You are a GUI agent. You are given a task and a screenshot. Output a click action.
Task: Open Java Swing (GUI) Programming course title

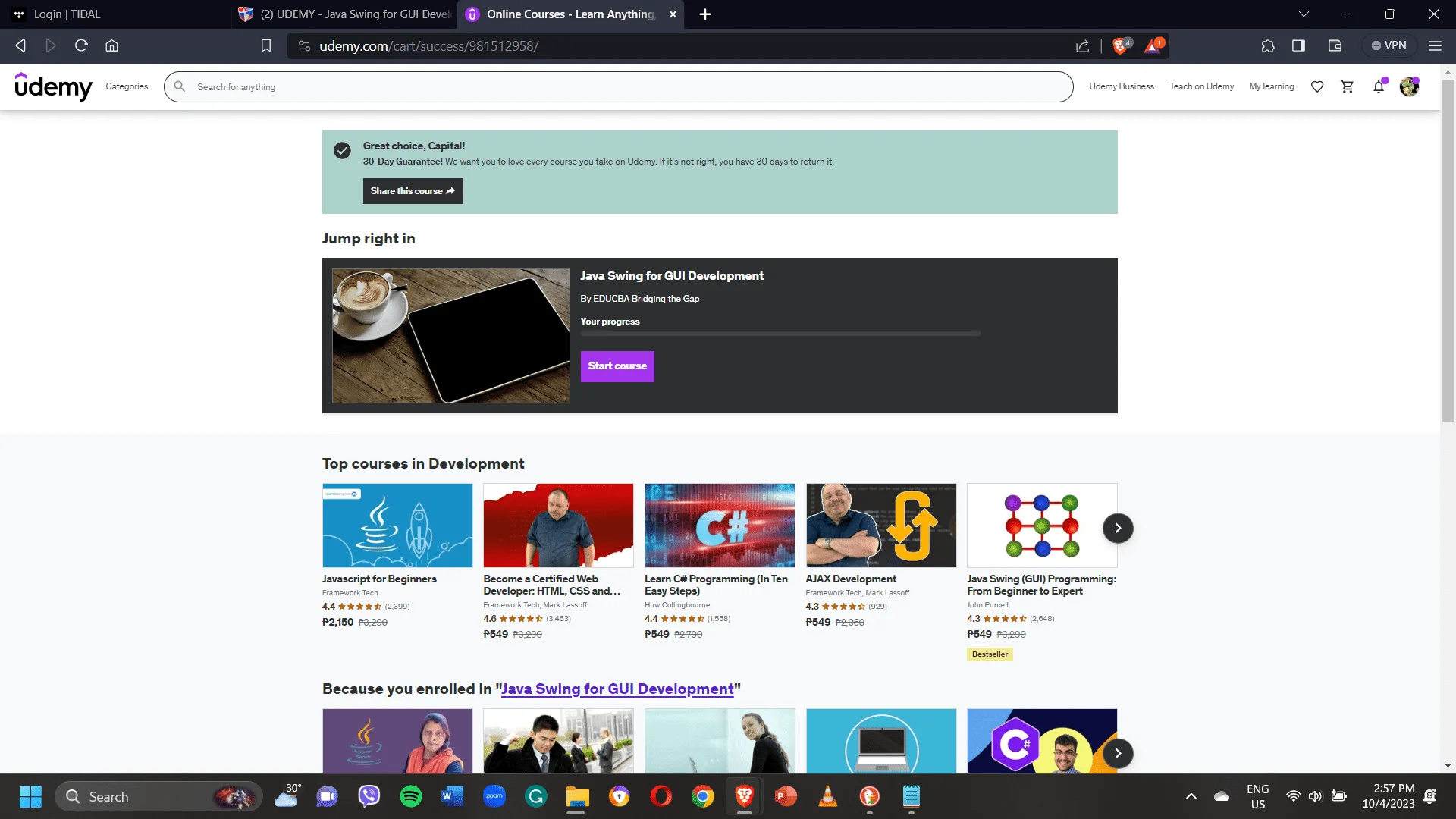click(1041, 585)
